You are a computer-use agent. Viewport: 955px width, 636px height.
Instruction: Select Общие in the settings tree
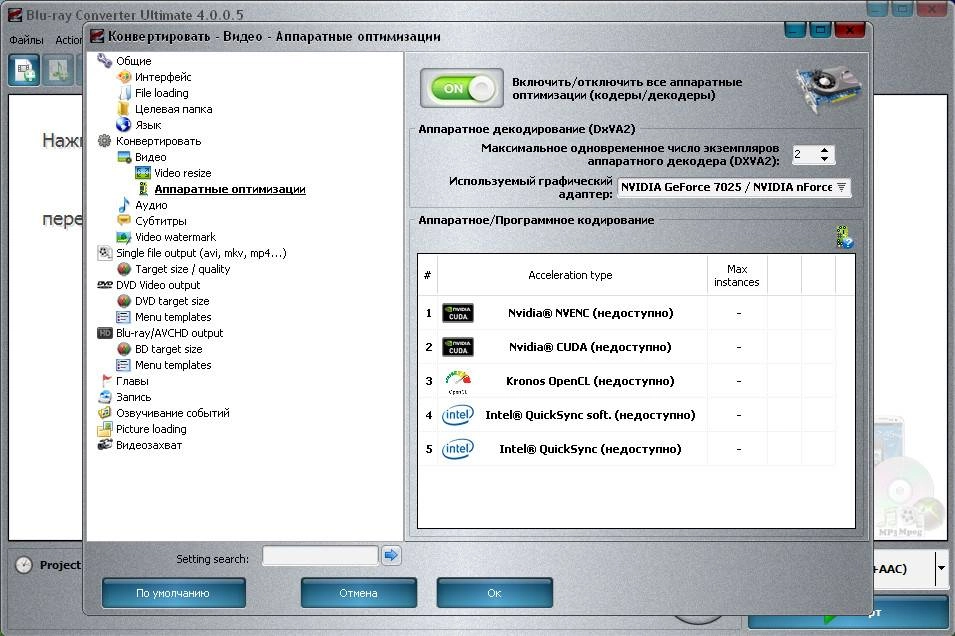[133, 61]
